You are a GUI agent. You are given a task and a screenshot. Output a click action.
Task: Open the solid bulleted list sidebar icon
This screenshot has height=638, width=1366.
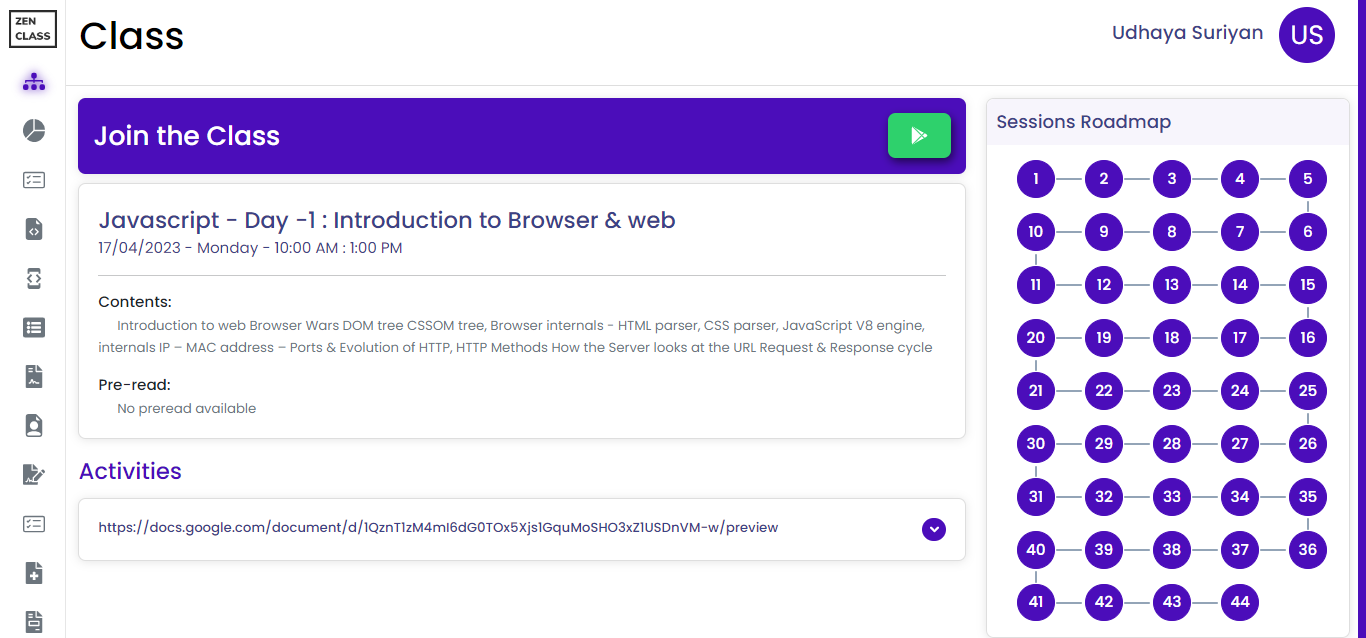point(34,327)
